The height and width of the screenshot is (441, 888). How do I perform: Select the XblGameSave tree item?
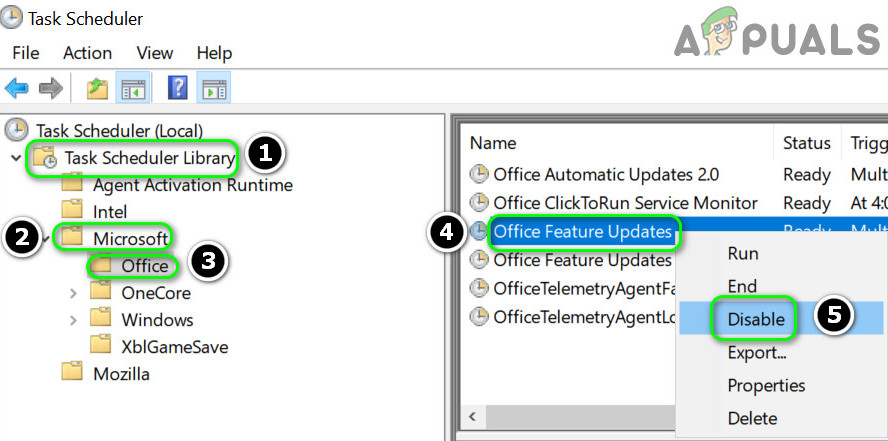174,346
